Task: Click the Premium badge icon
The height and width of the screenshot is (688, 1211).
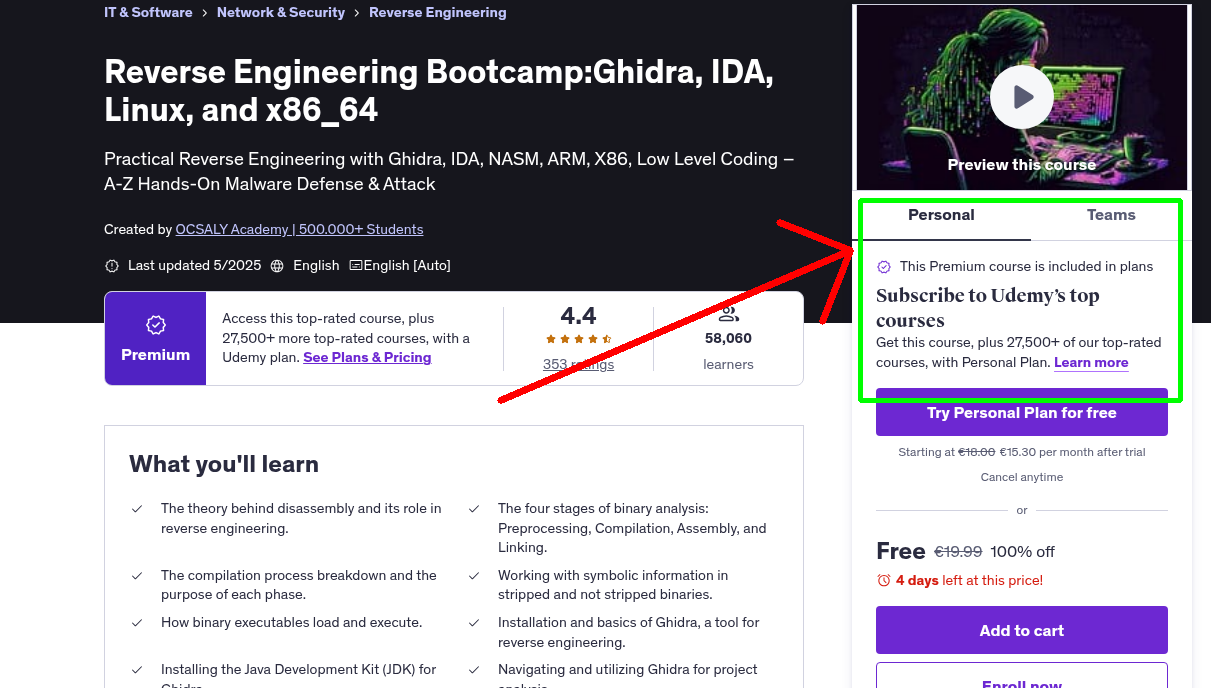Action: pos(156,325)
